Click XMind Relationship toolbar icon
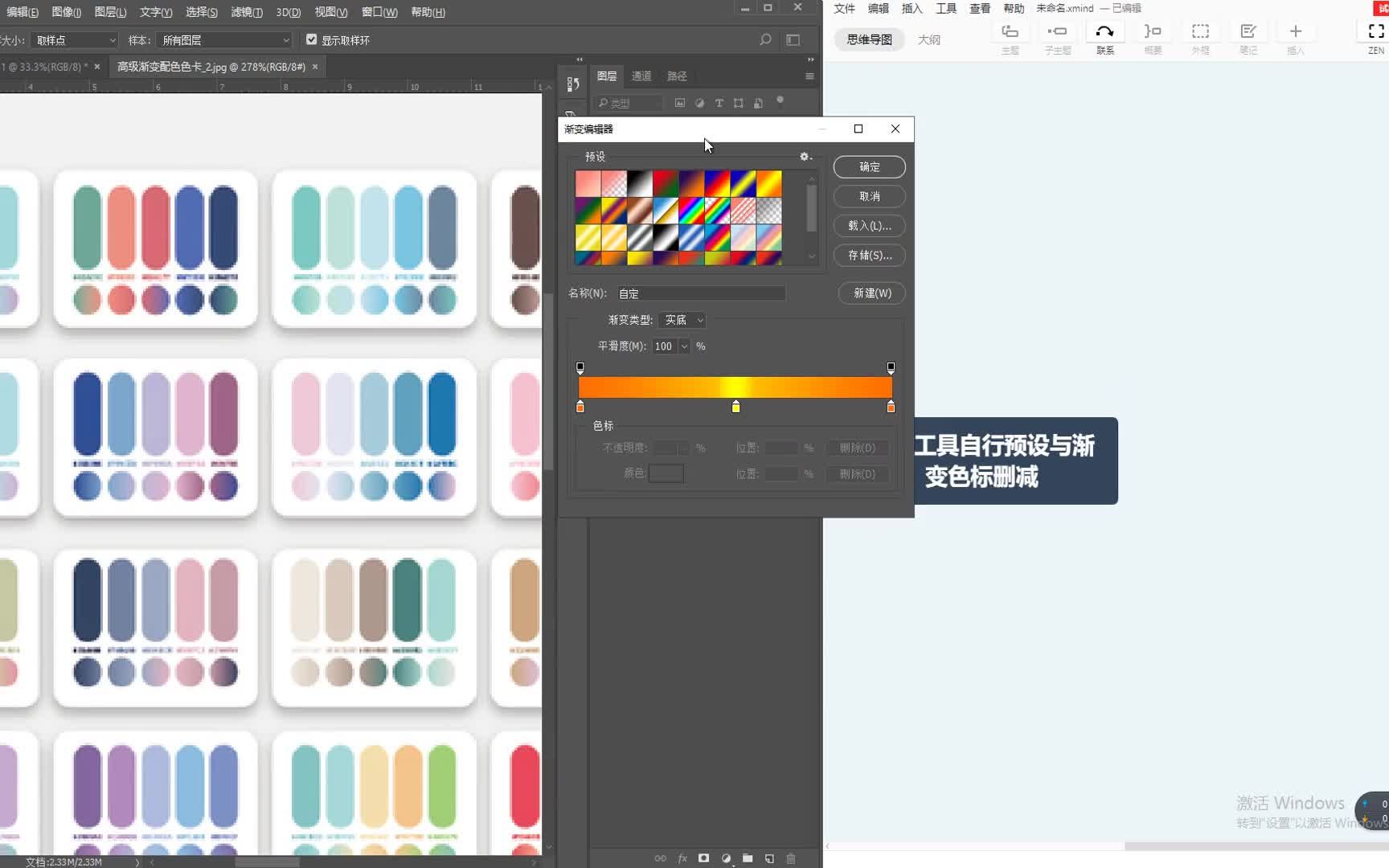The height and width of the screenshot is (868, 1389). [x=1105, y=38]
